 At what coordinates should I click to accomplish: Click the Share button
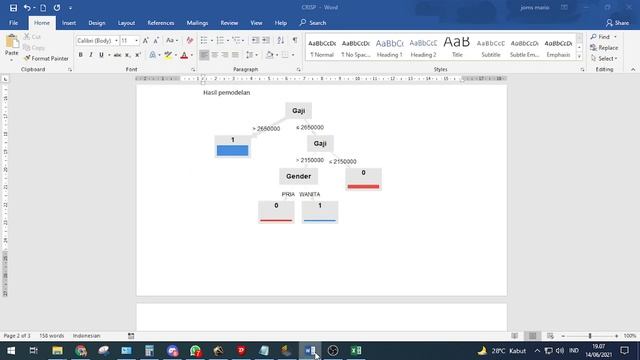point(617,23)
